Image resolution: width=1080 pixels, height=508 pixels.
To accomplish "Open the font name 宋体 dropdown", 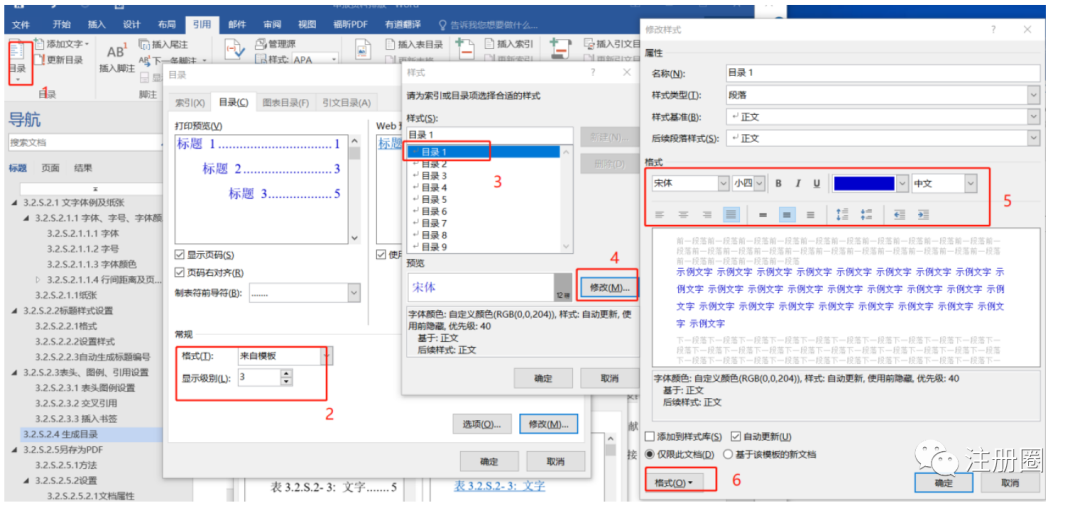I will tap(723, 184).
